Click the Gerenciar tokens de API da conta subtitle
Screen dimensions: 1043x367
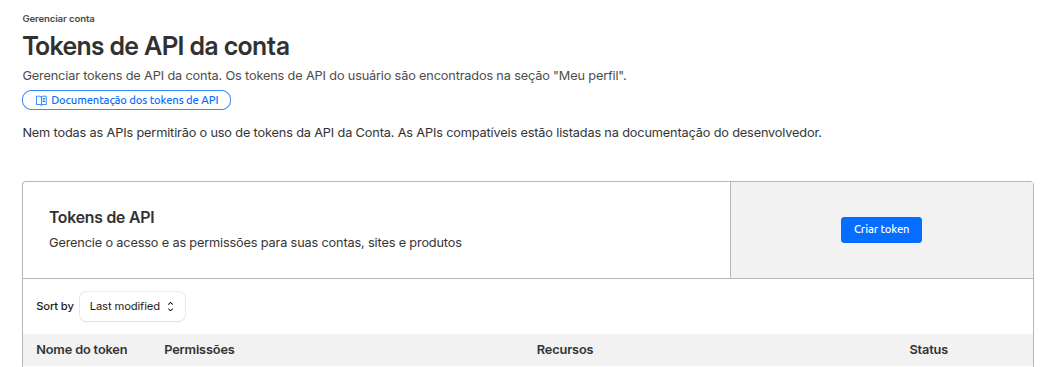click(325, 76)
